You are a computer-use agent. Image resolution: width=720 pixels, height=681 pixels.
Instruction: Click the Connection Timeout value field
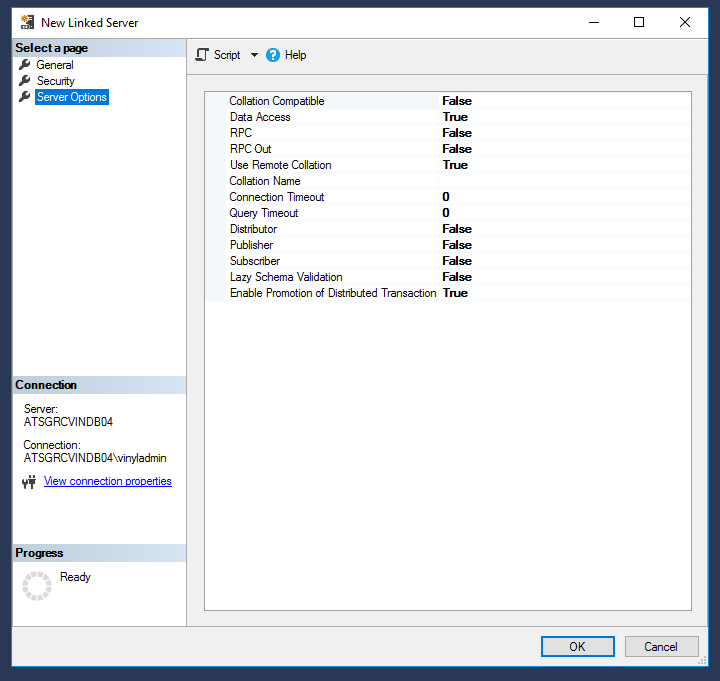coord(446,197)
